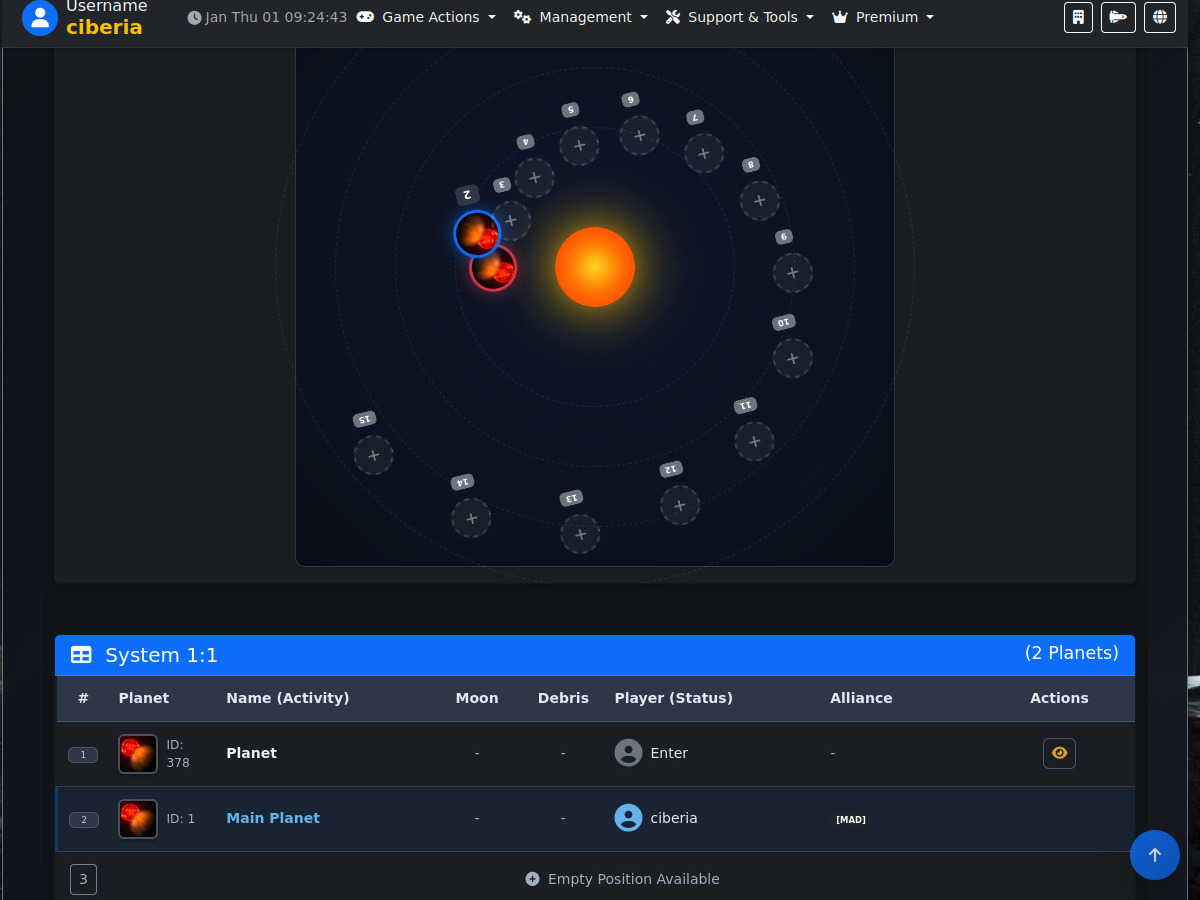
Task: Select empty orbit slot 13 on map
Action: click(580, 534)
